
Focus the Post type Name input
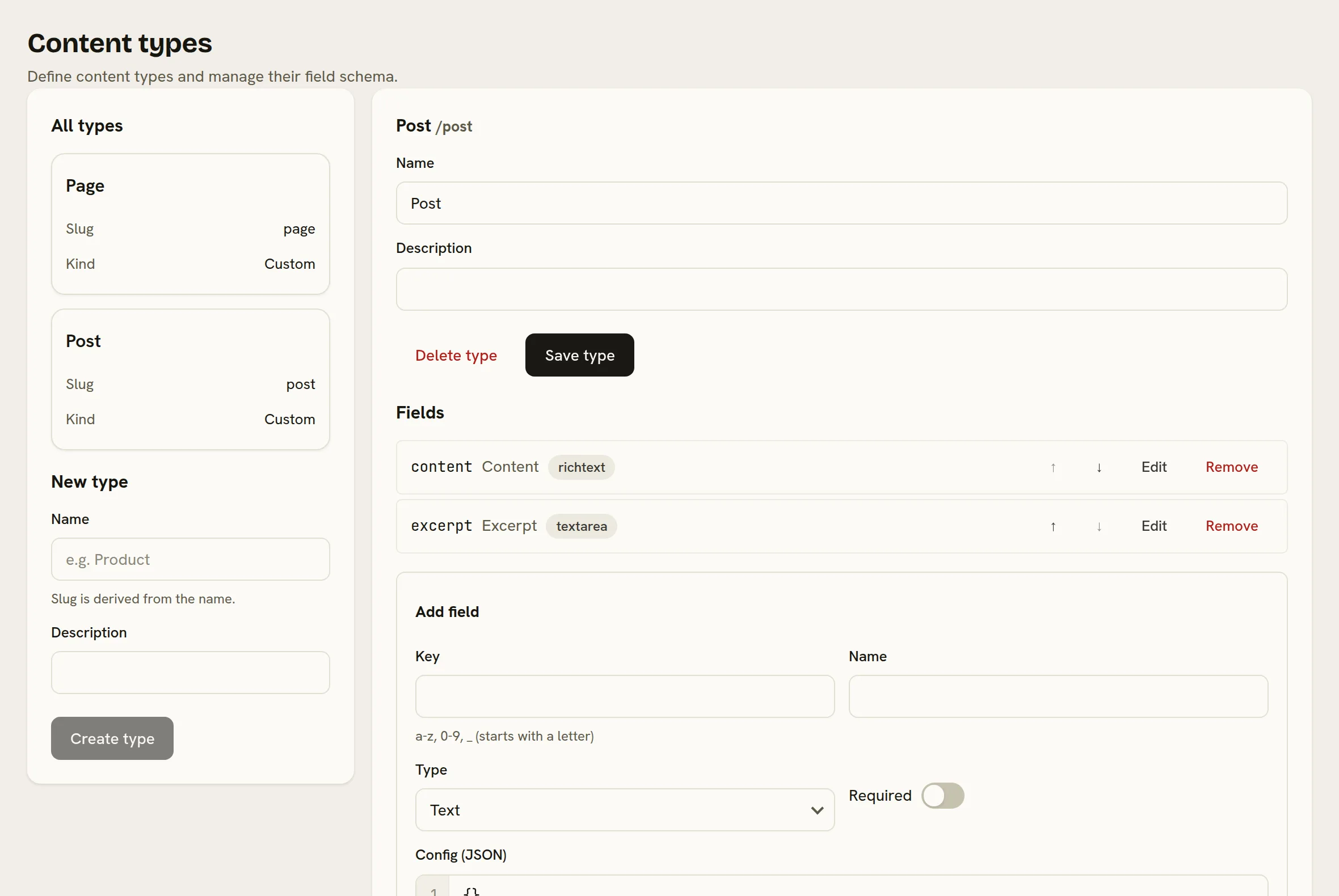pyautogui.click(x=841, y=204)
